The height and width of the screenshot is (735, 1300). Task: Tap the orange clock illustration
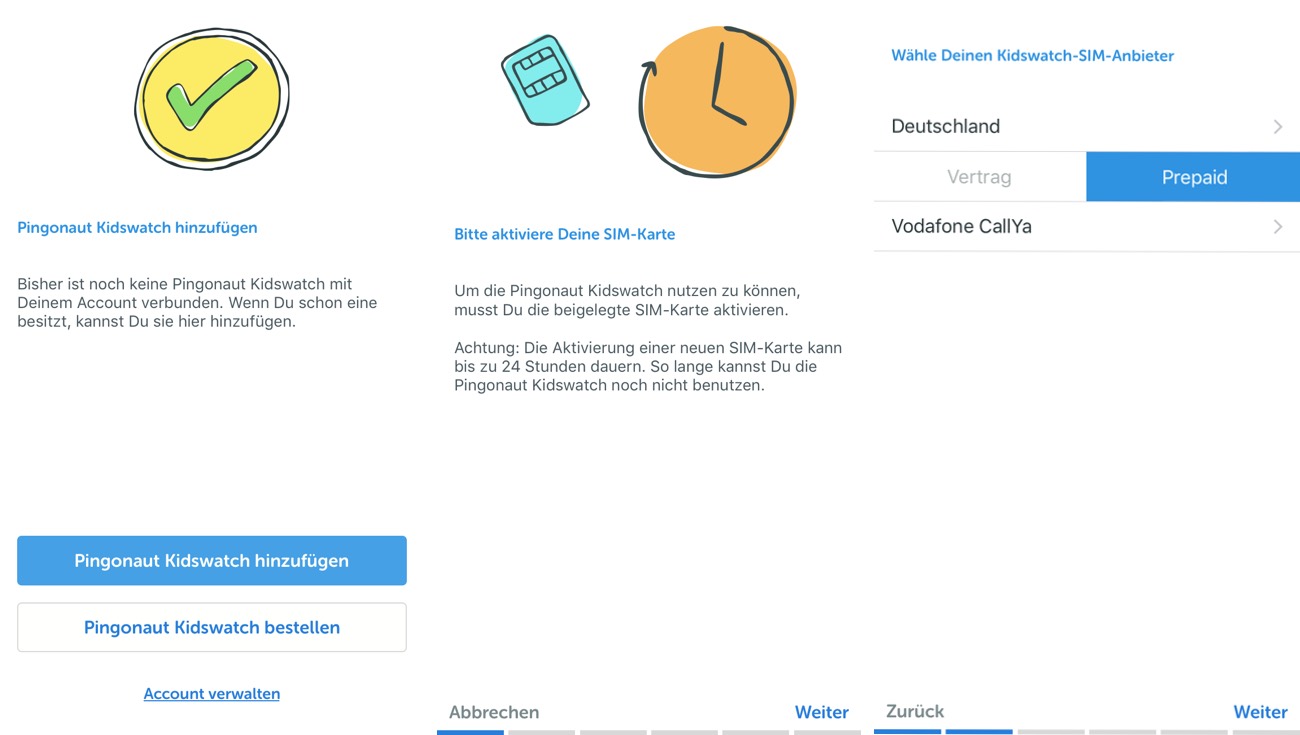[717, 102]
